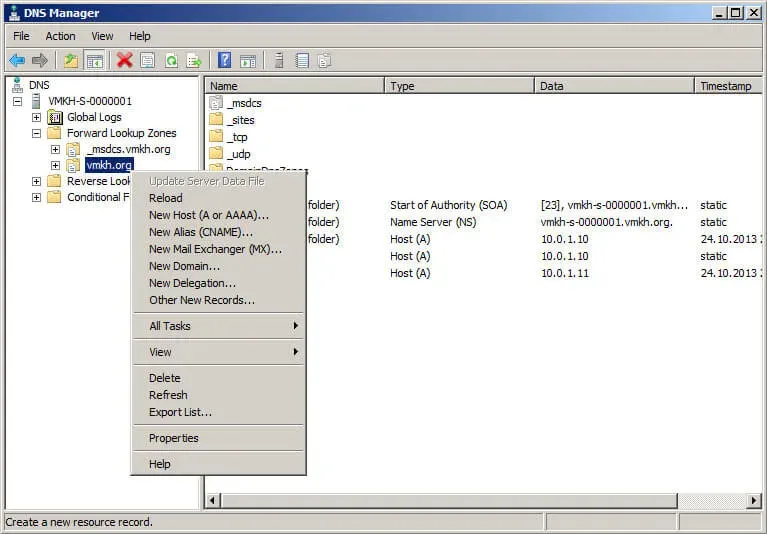Sort by the Timestamp column header

[x=728, y=86]
